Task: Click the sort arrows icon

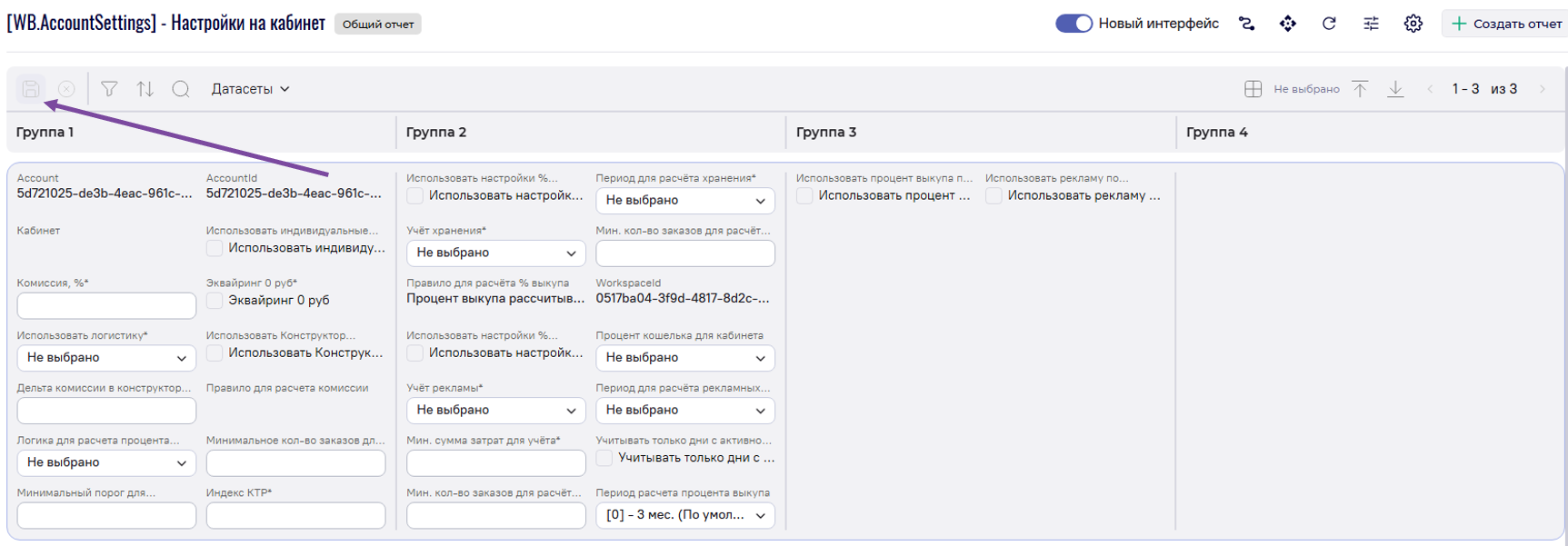Action: click(145, 89)
